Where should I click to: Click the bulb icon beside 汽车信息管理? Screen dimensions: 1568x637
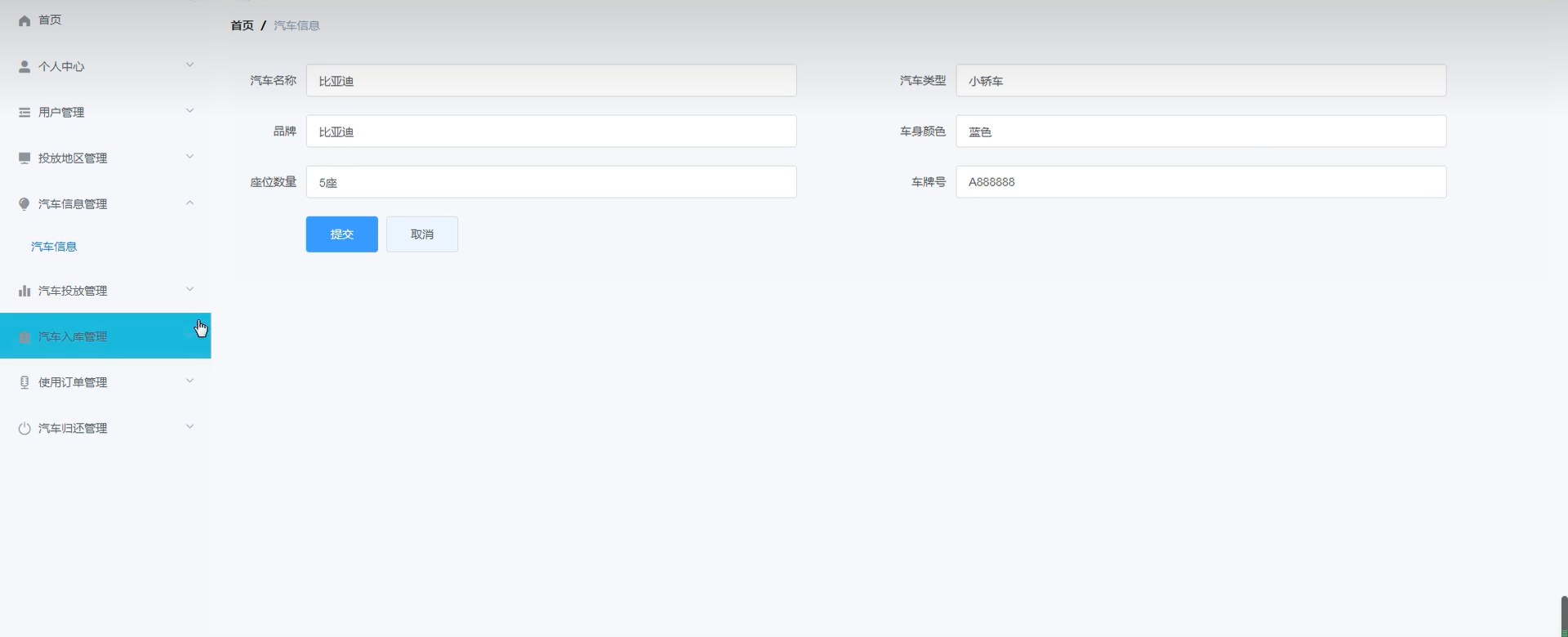(24, 203)
